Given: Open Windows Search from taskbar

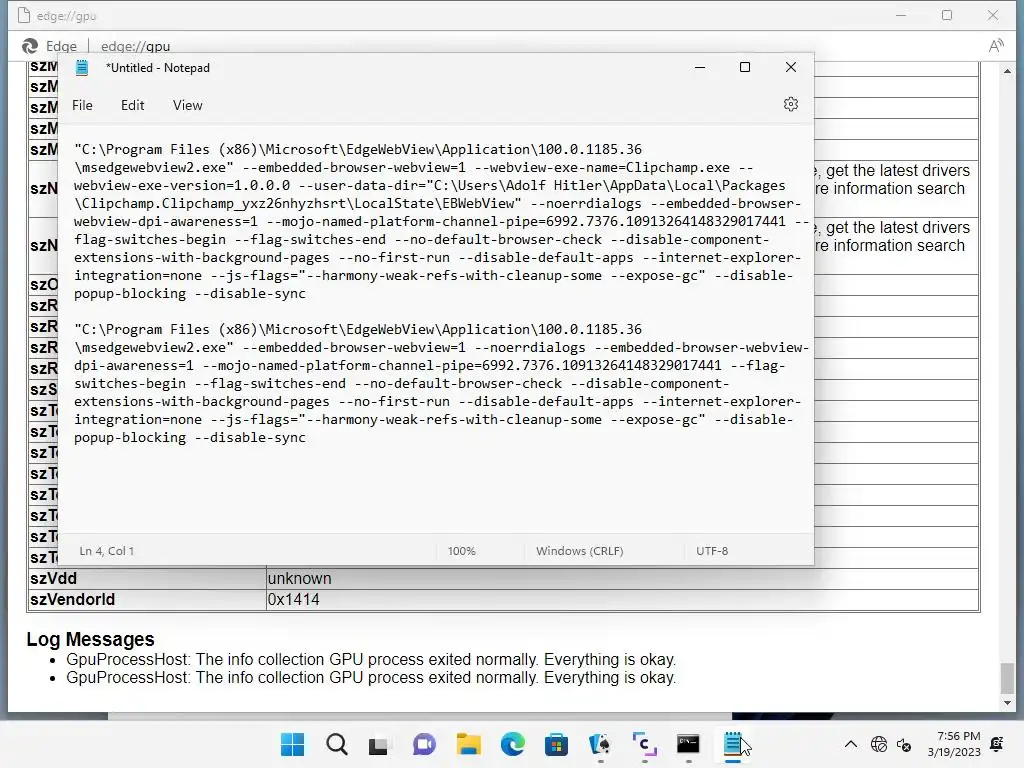Looking at the screenshot, I should pyautogui.click(x=337, y=744).
